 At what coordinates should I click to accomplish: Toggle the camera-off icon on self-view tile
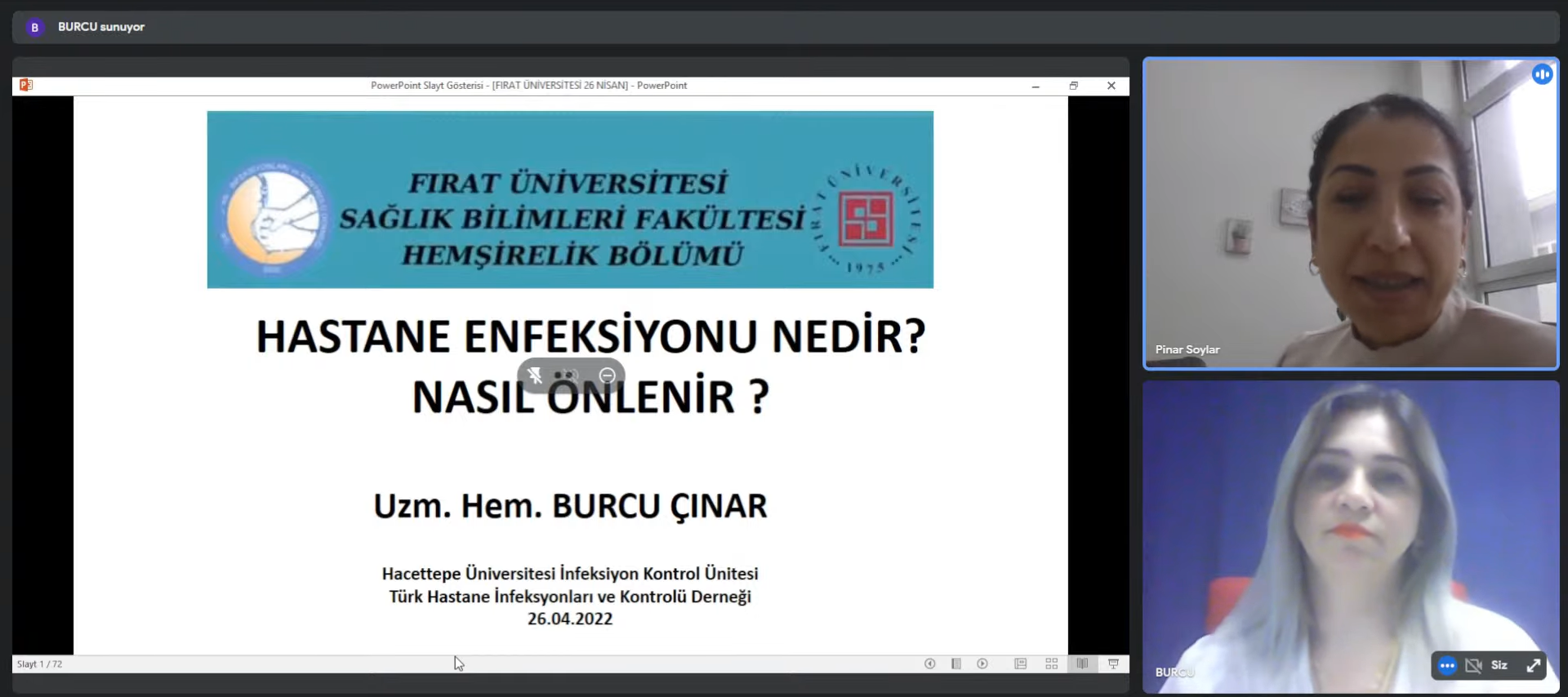coord(1473,665)
